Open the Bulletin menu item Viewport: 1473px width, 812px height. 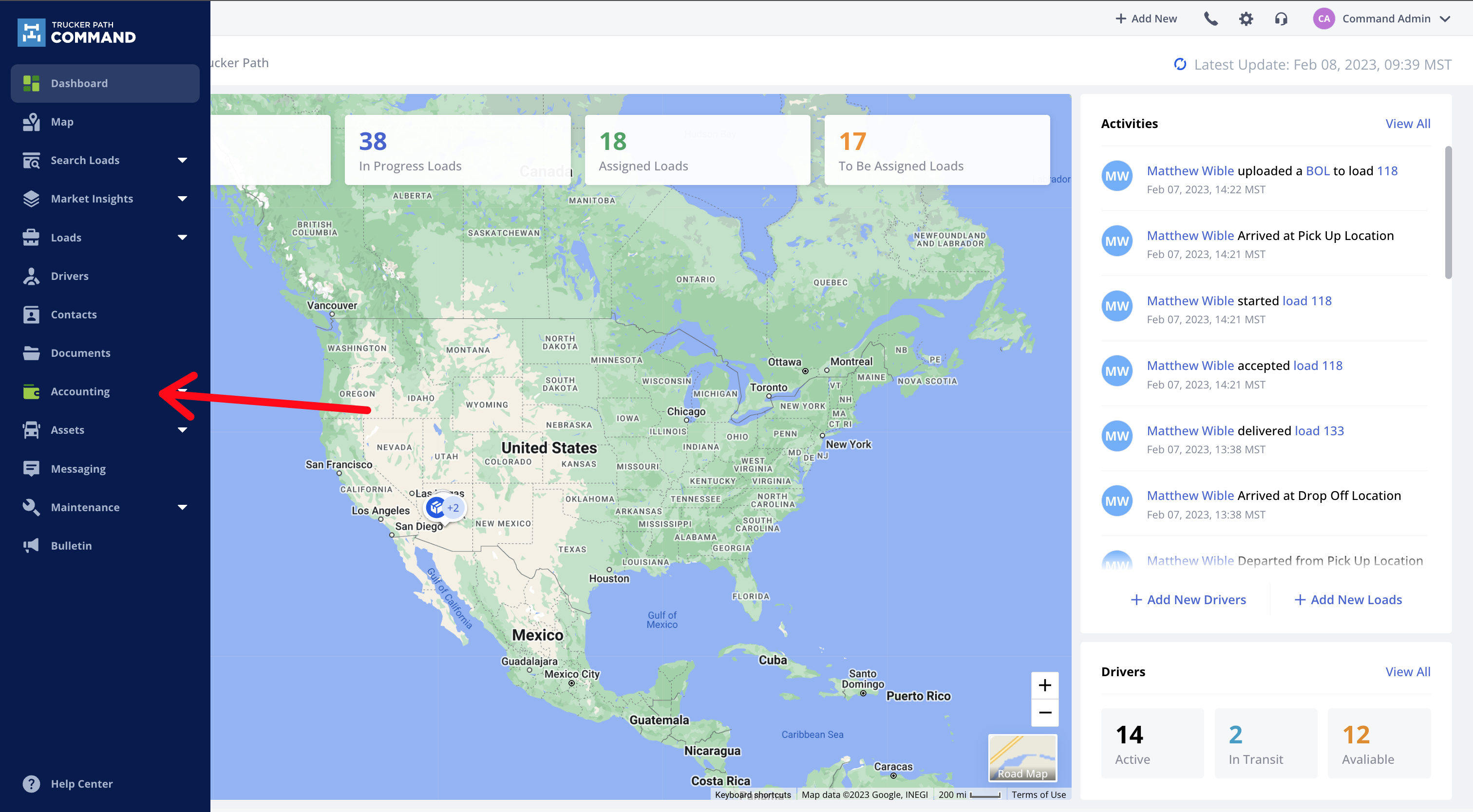click(105, 546)
